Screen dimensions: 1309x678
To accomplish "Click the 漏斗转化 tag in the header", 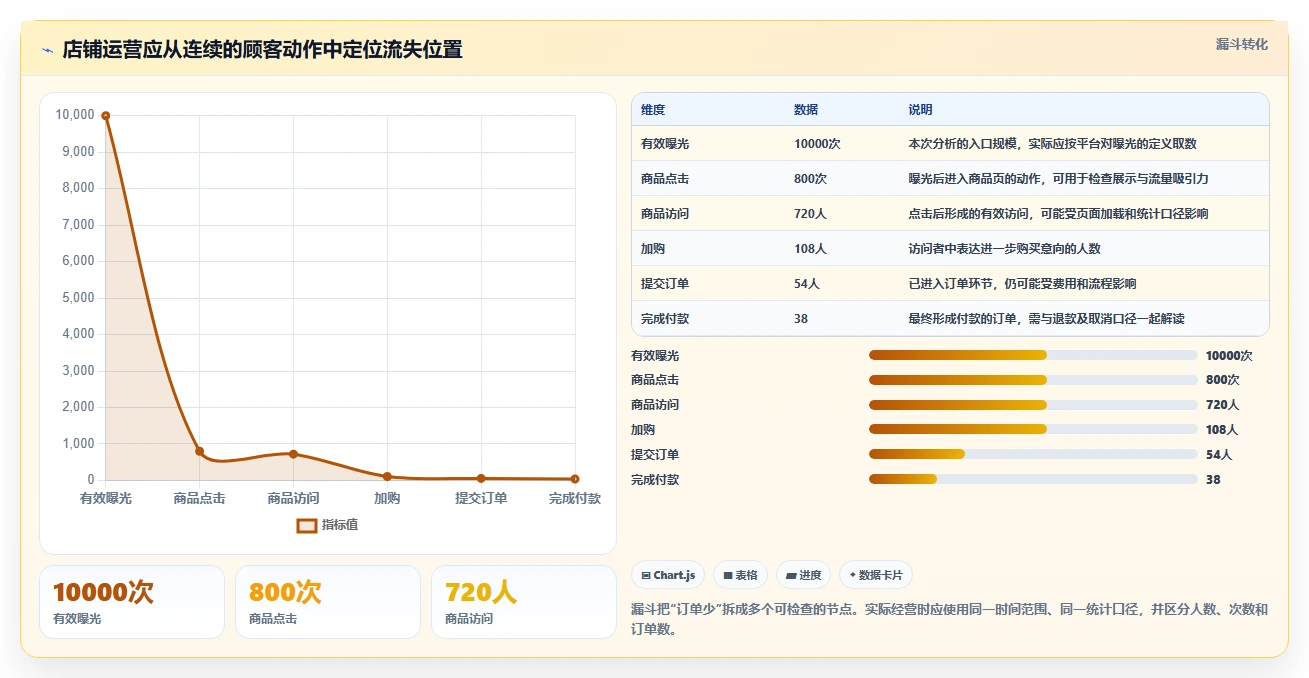I will [x=1242, y=45].
